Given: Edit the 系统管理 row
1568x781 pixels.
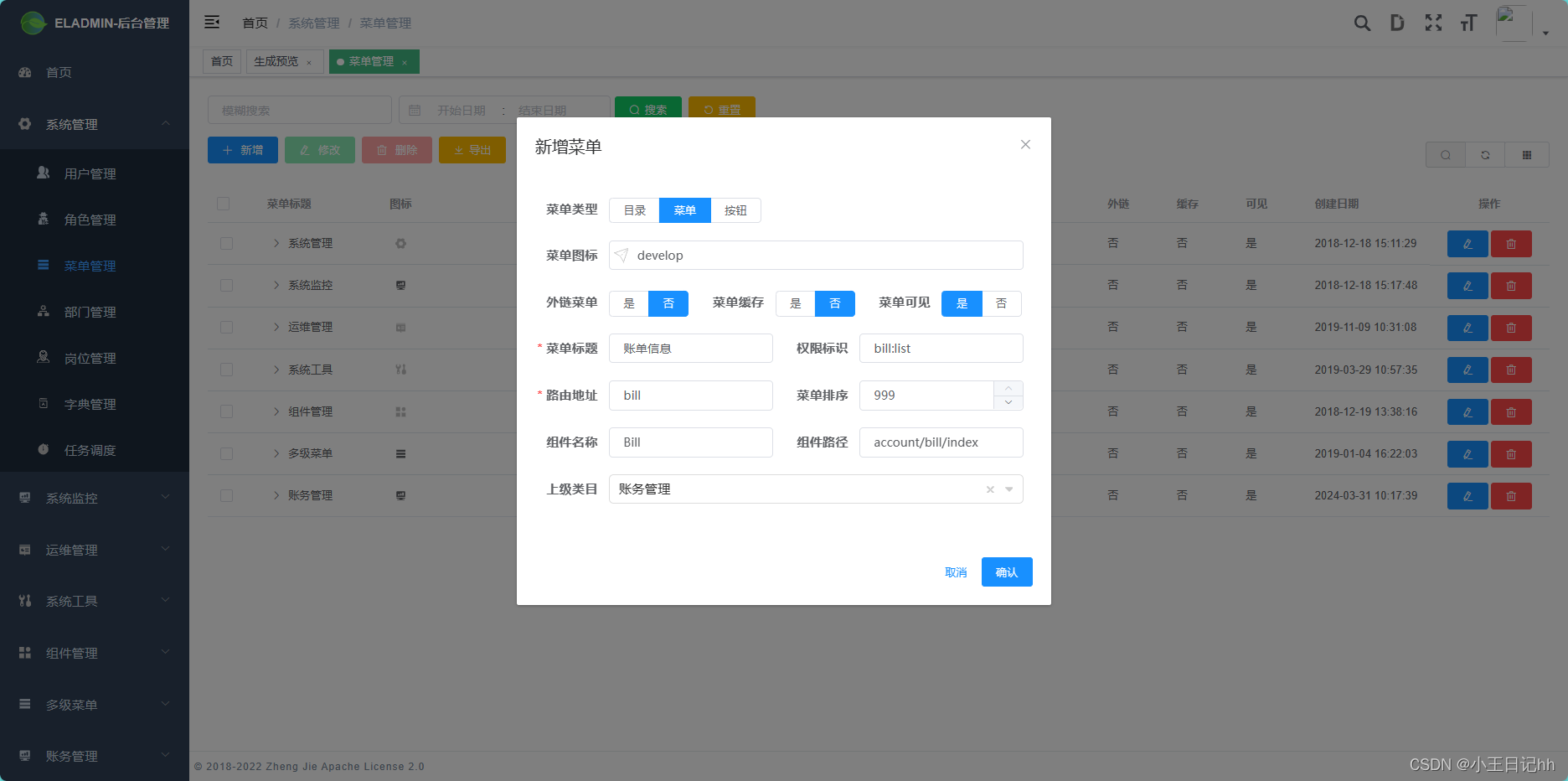Looking at the screenshot, I should tap(1467, 244).
